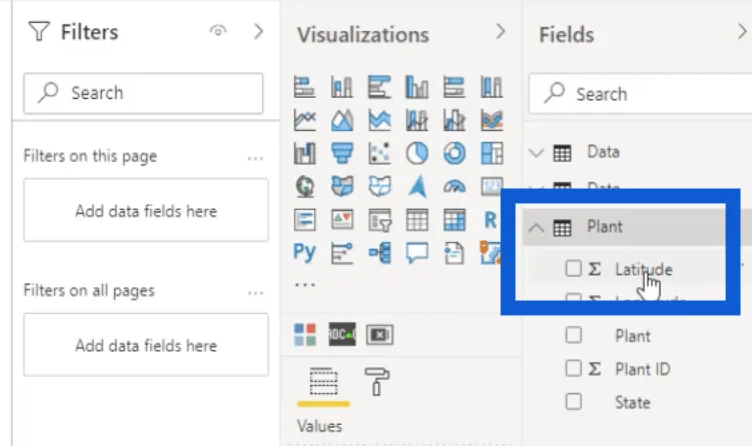Add a Slicer visual
This screenshot has height=446, width=752.
(379, 220)
